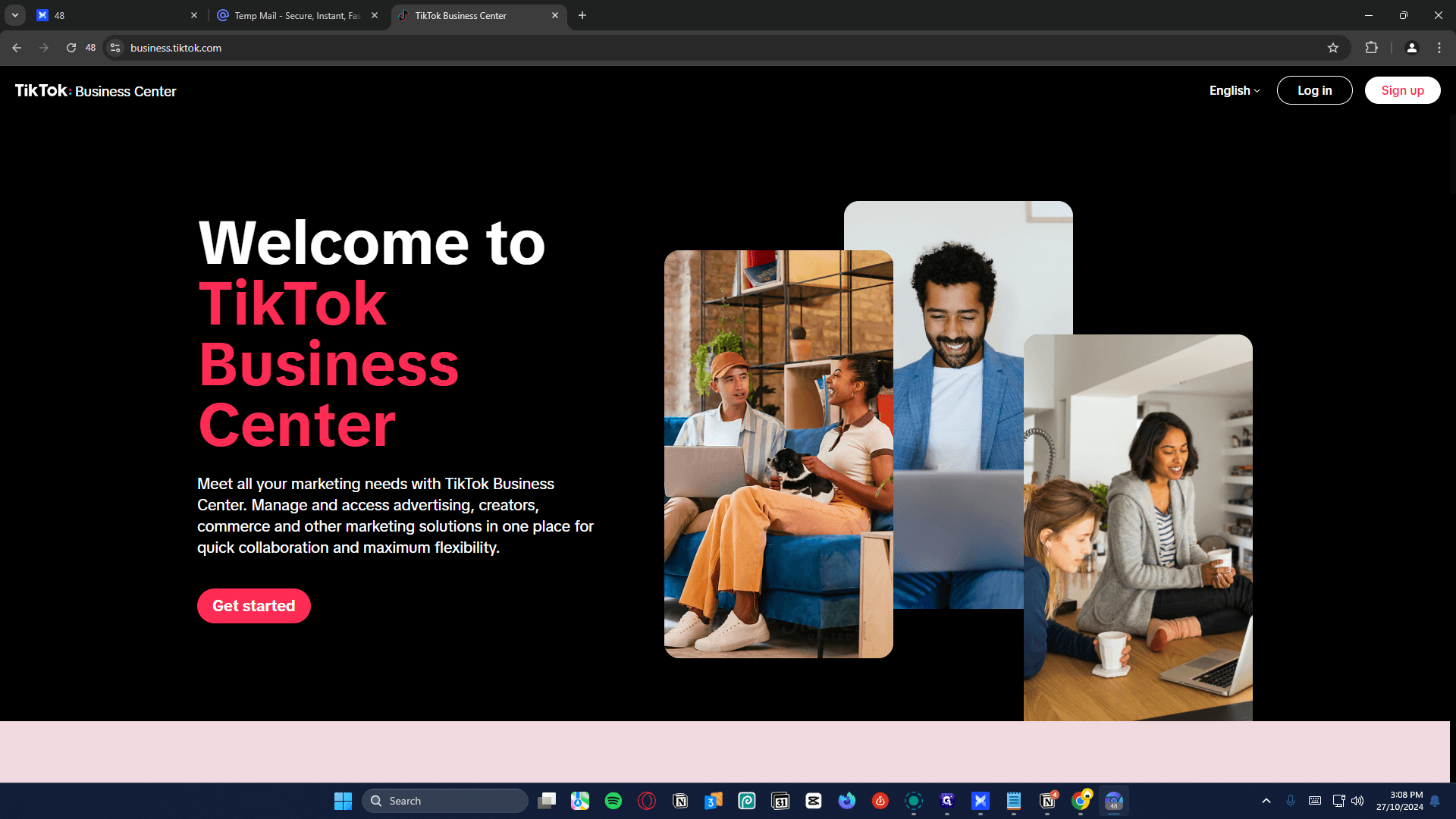This screenshot has height=819, width=1456.
Task: Click the Get started button
Action: pos(254,606)
